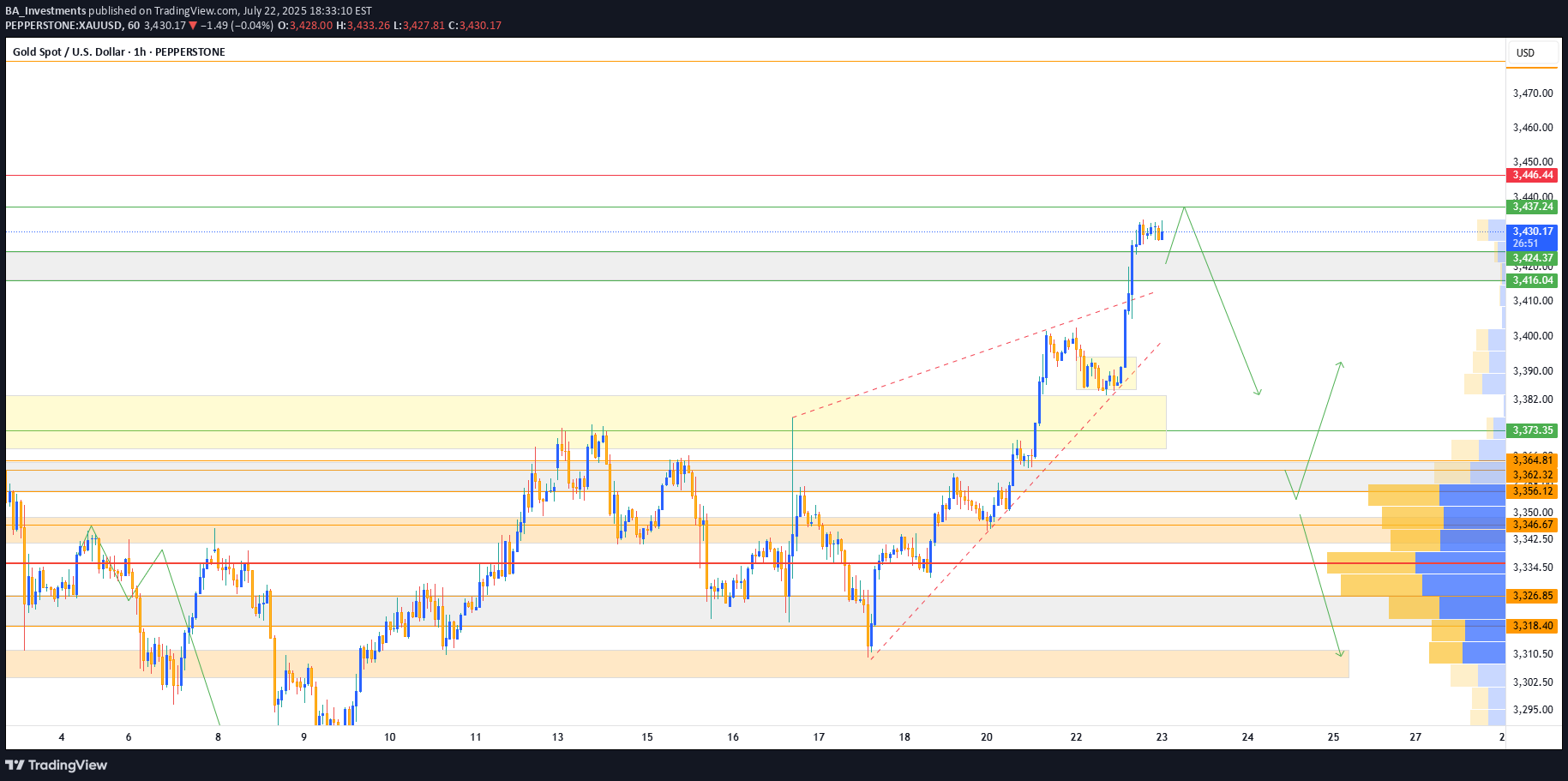The height and width of the screenshot is (781, 1568).
Task: Click the orange 3,346.67 price label
Action: 1532,525
